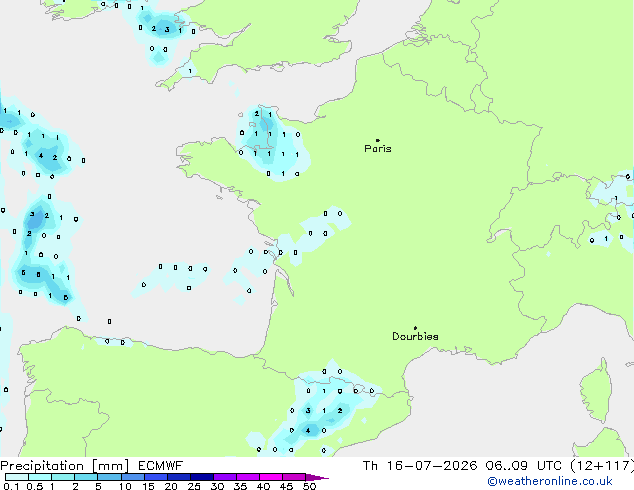Viewport: 634px width, 490px height.
Task: Click the 35 legend scale label
Action: pyautogui.click(x=240, y=486)
